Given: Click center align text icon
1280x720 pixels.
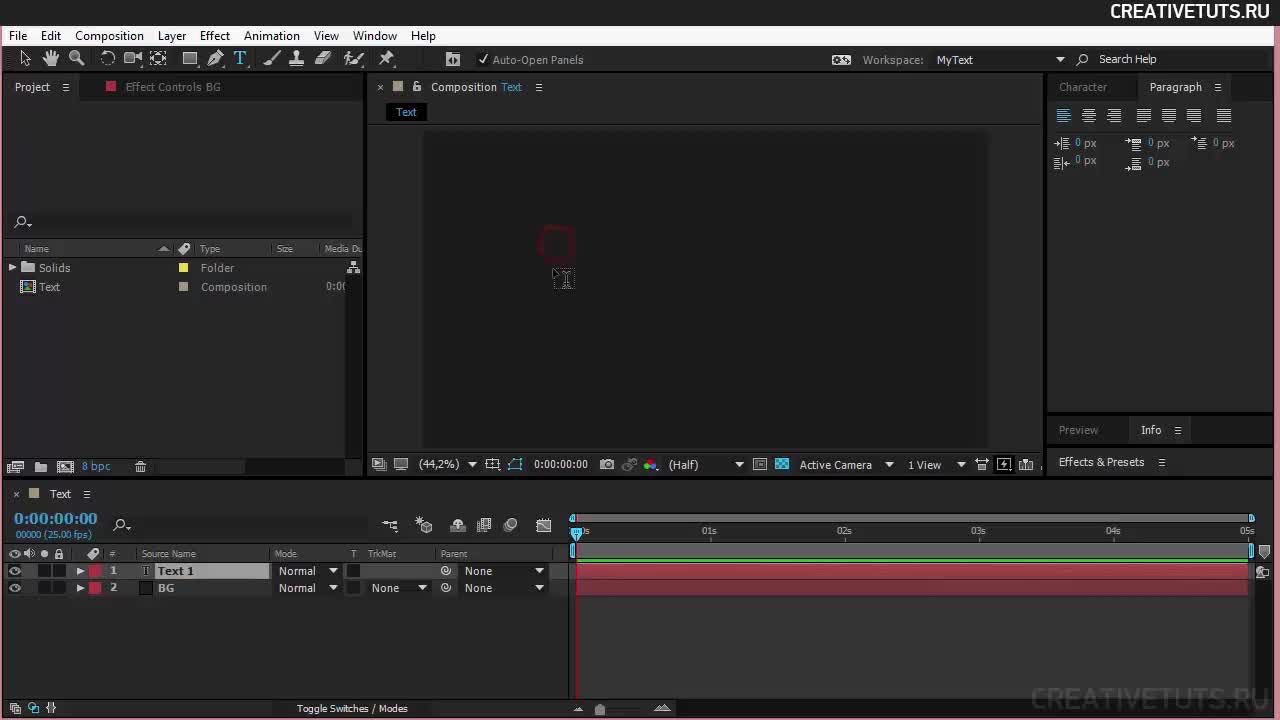Looking at the screenshot, I should 1089,116.
